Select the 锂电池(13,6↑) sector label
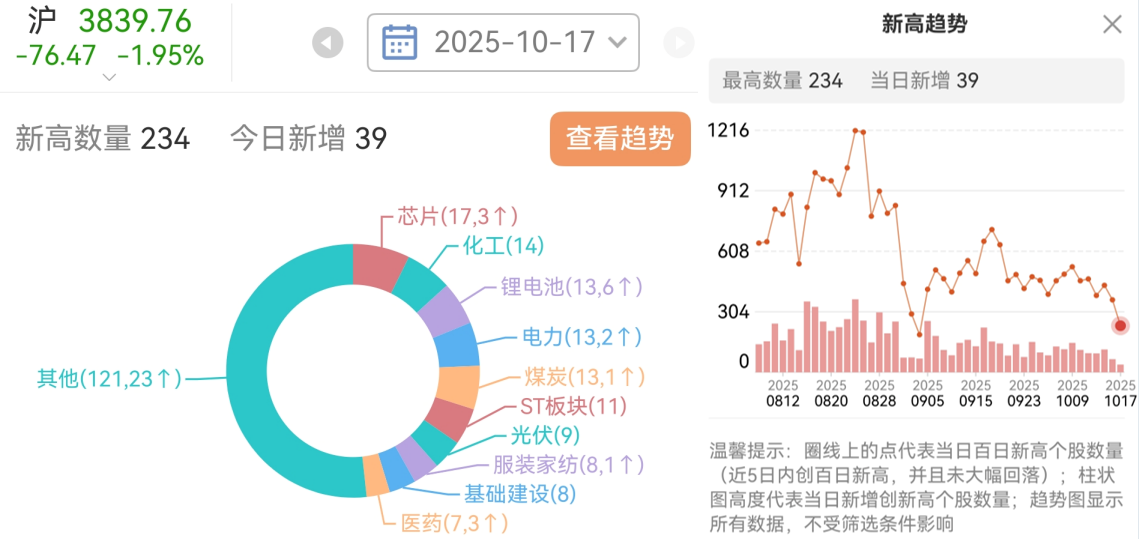The height and width of the screenshot is (539, 1139). 572,287
